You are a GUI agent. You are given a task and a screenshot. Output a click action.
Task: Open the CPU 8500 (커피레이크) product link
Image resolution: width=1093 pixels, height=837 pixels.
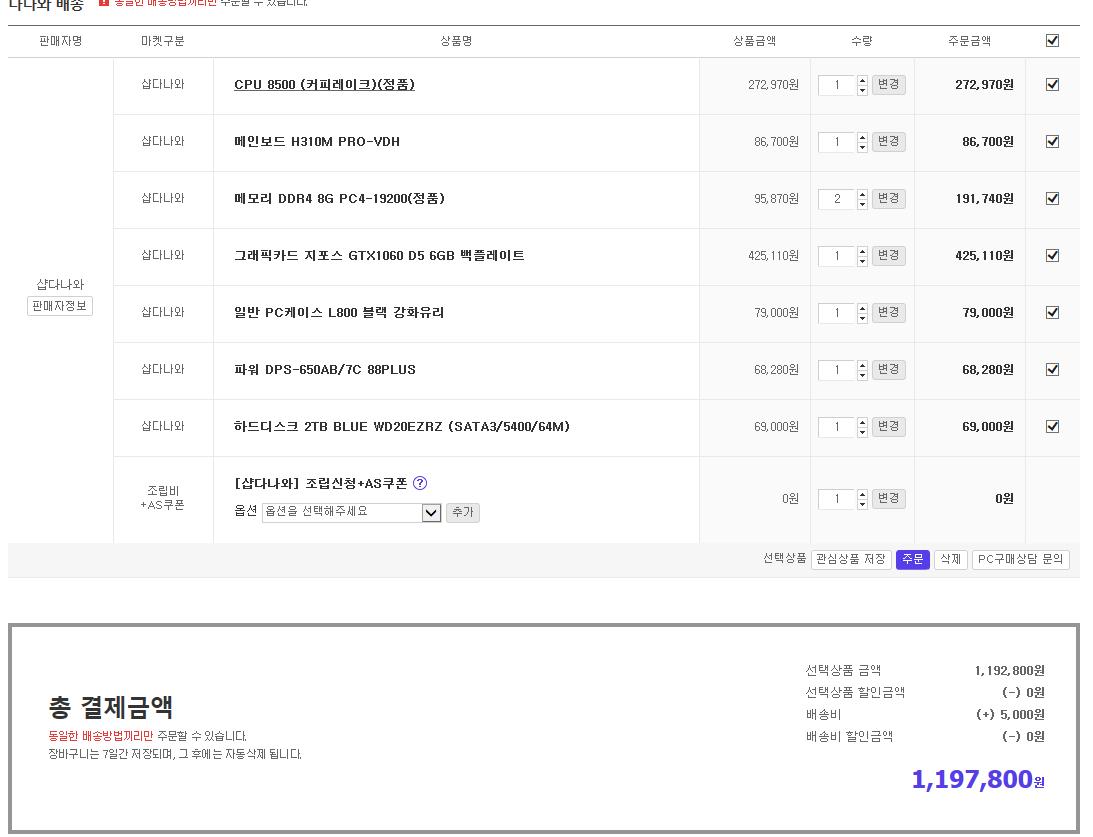point(324,85)
